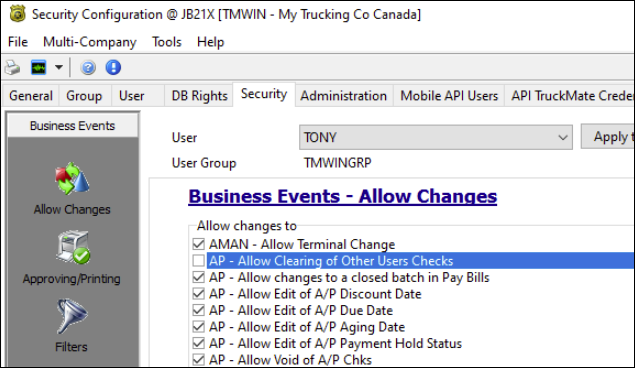This screenshot has width=635, height=368.
Task: Click the blue exclamation mark icon
Action: 113,67
